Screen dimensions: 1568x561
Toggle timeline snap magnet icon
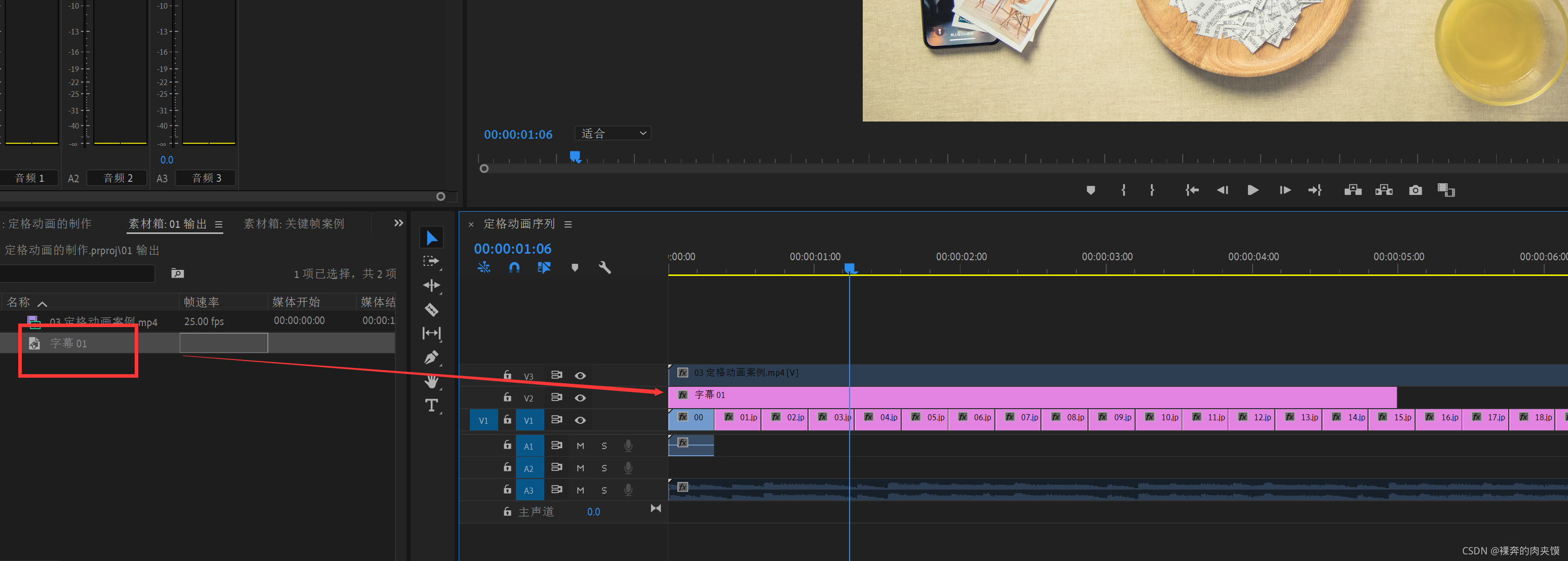pos(514,267)
